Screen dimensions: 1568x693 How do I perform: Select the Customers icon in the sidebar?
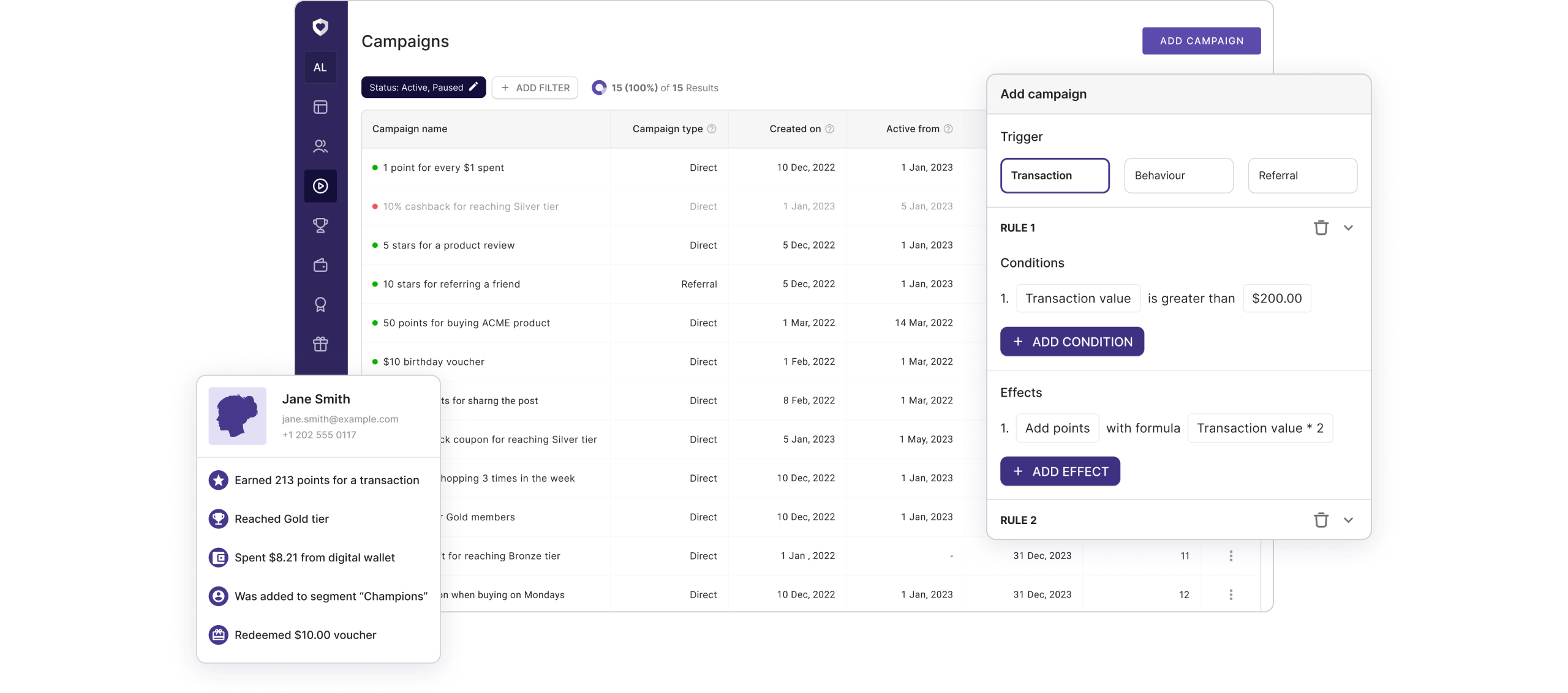320,146
